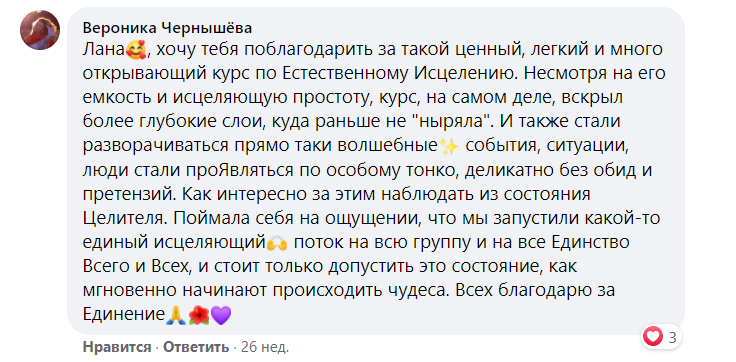
Task: Show who reacted via the count 3
Action: point(672,337)
